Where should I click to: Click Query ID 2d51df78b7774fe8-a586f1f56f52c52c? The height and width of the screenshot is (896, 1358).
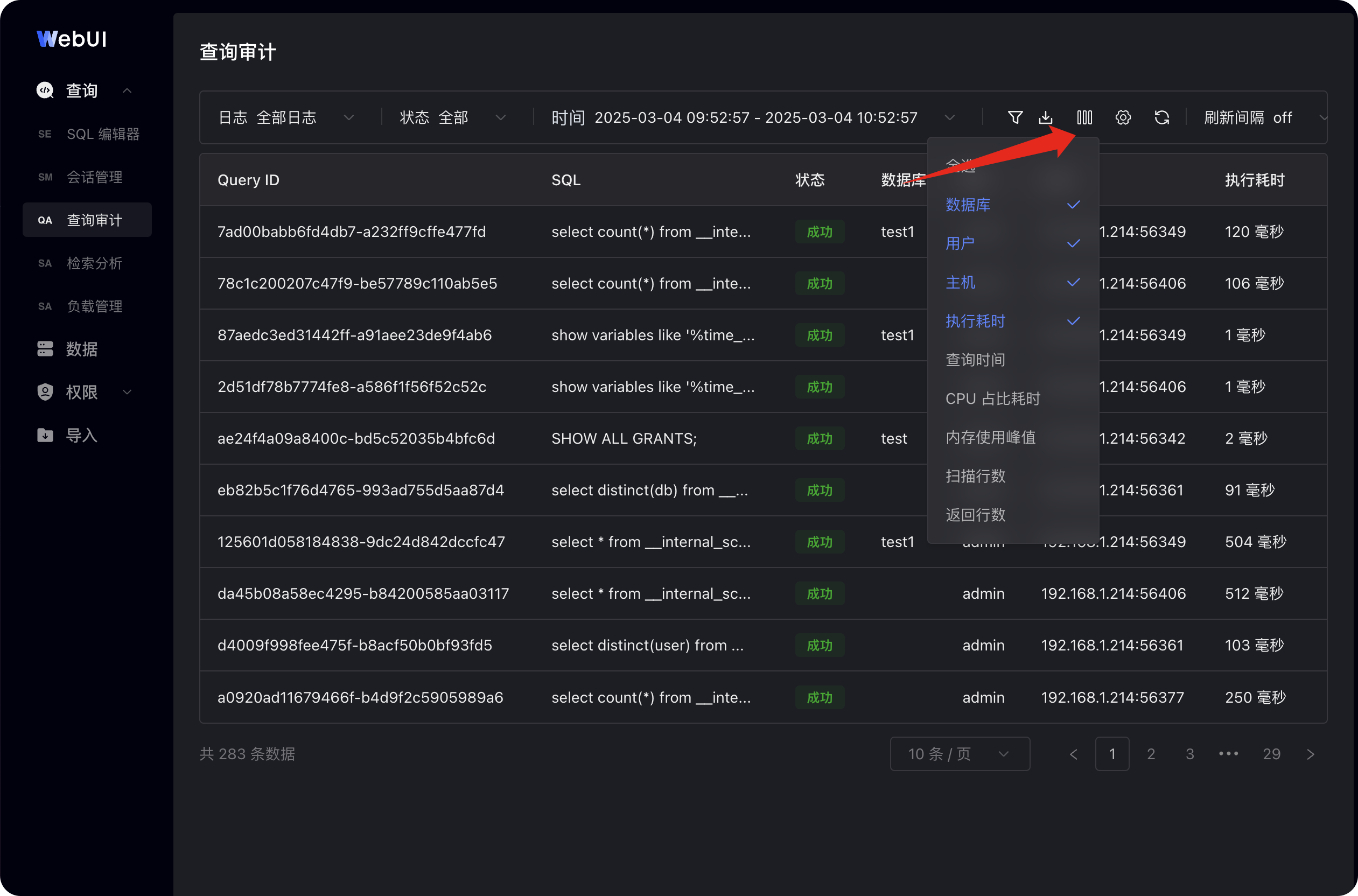pos(352,387)
